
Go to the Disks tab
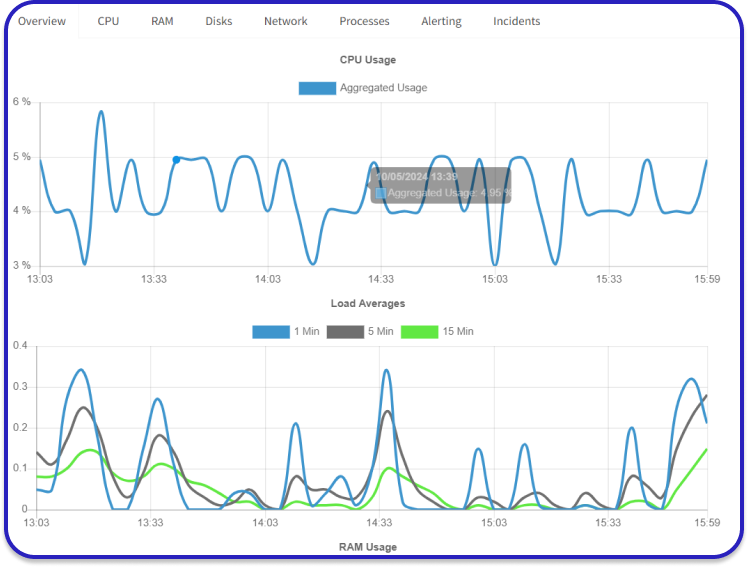click(219, 21)
